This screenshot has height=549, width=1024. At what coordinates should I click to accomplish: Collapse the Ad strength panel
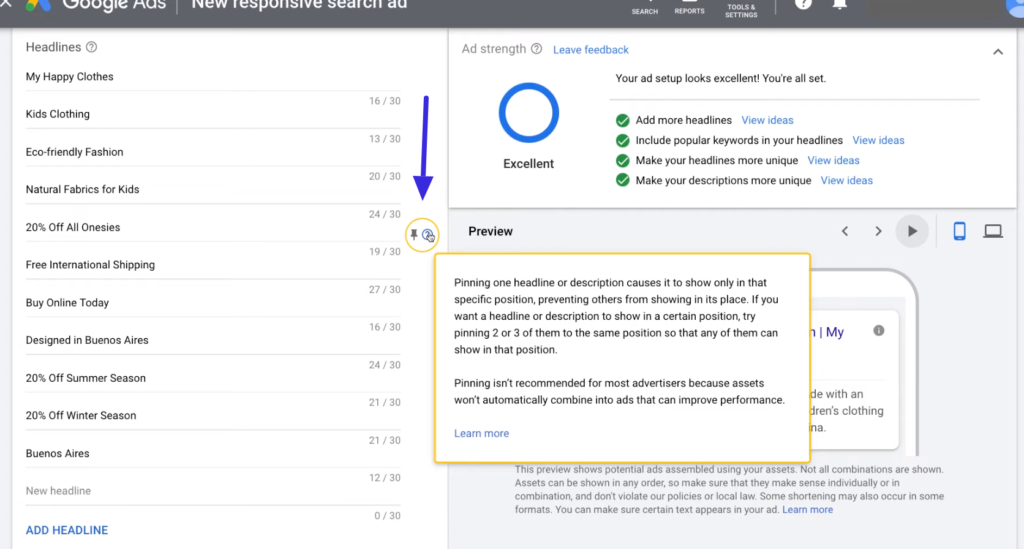pos(998,52)
